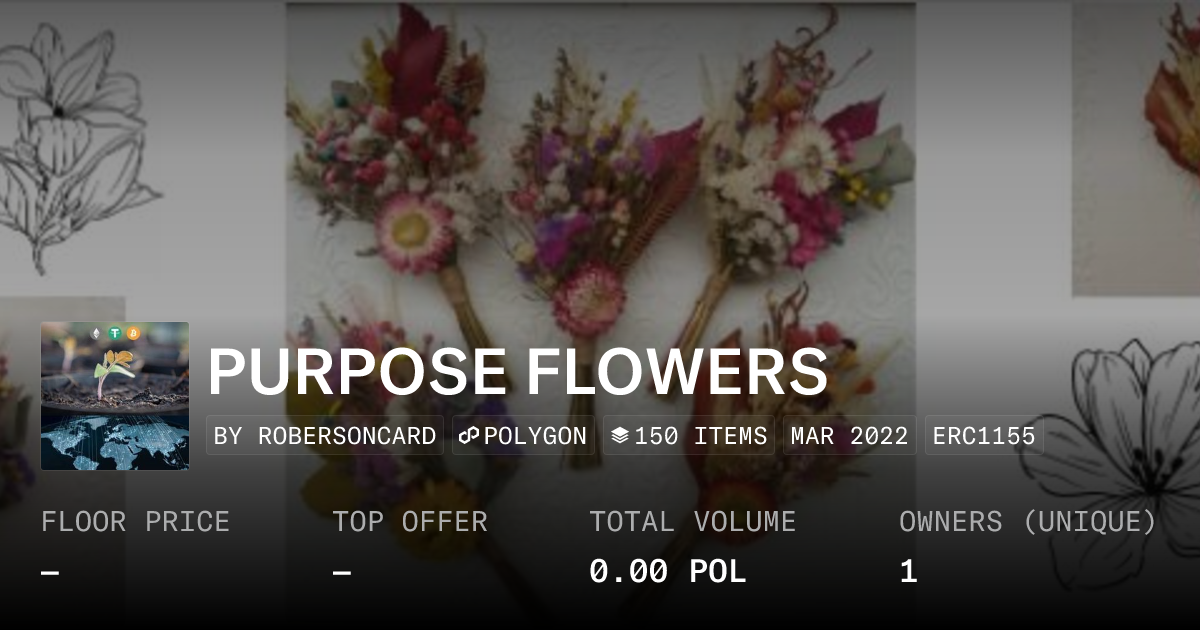Screen dimensions: 1200x630
Task: Click the glowing world map in the avatar
Action: (x=115, y=440)
